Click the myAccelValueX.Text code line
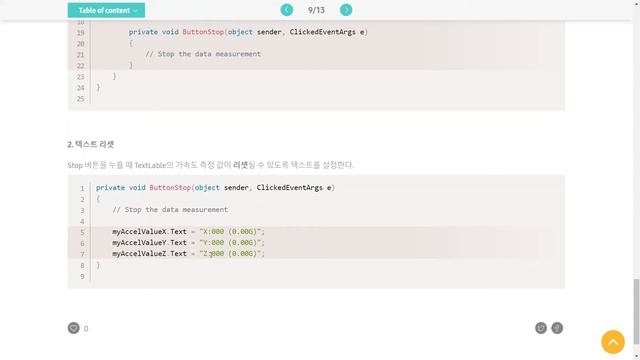Image resolution: width=640 pixels, height=360 pixels. coord(189,231)
